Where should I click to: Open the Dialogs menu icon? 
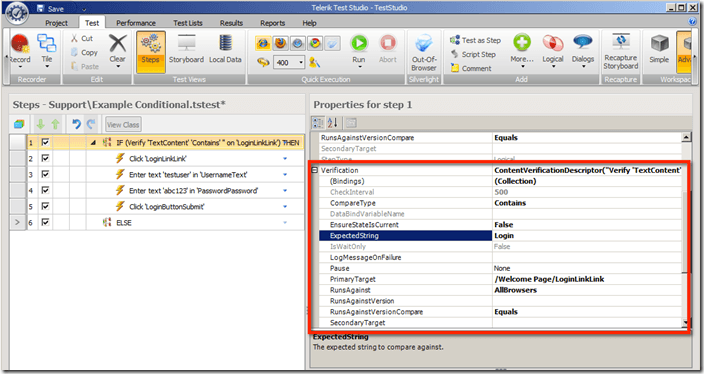[x=583, y=42]
